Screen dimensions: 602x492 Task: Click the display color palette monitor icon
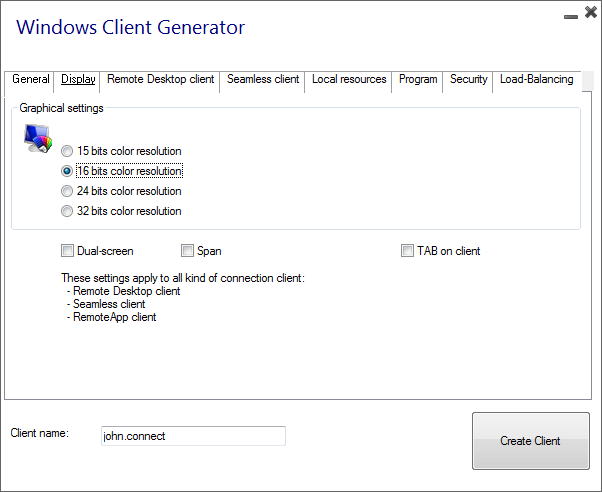pos(38,139)
